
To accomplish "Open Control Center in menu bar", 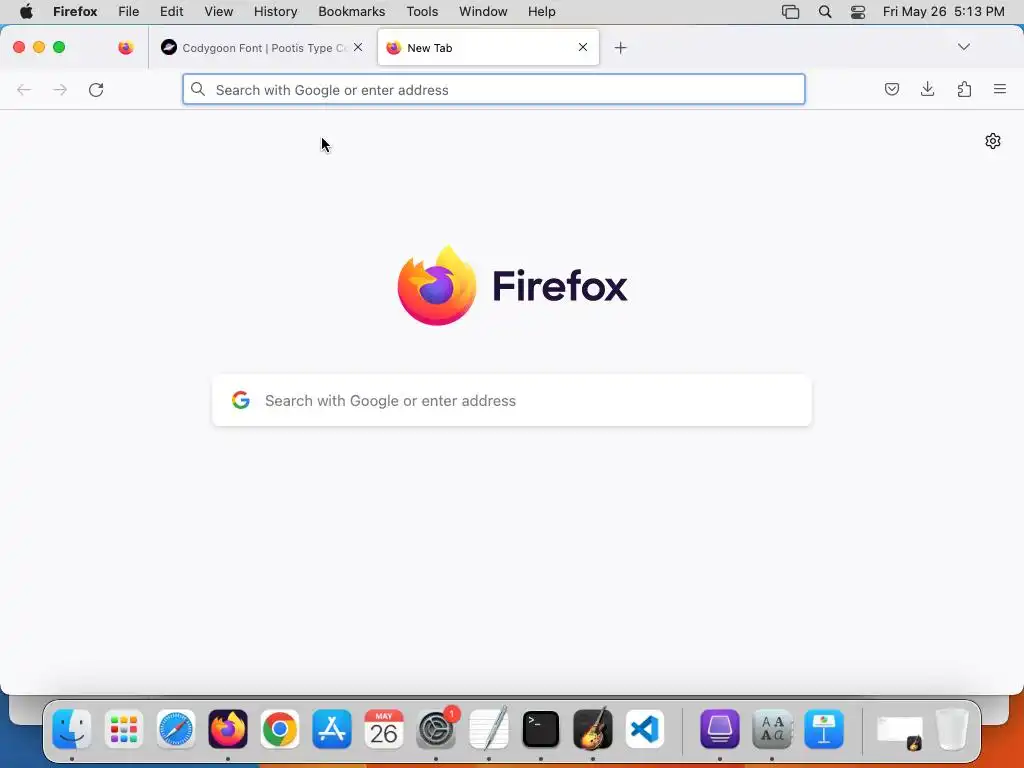I will point(857,12).
